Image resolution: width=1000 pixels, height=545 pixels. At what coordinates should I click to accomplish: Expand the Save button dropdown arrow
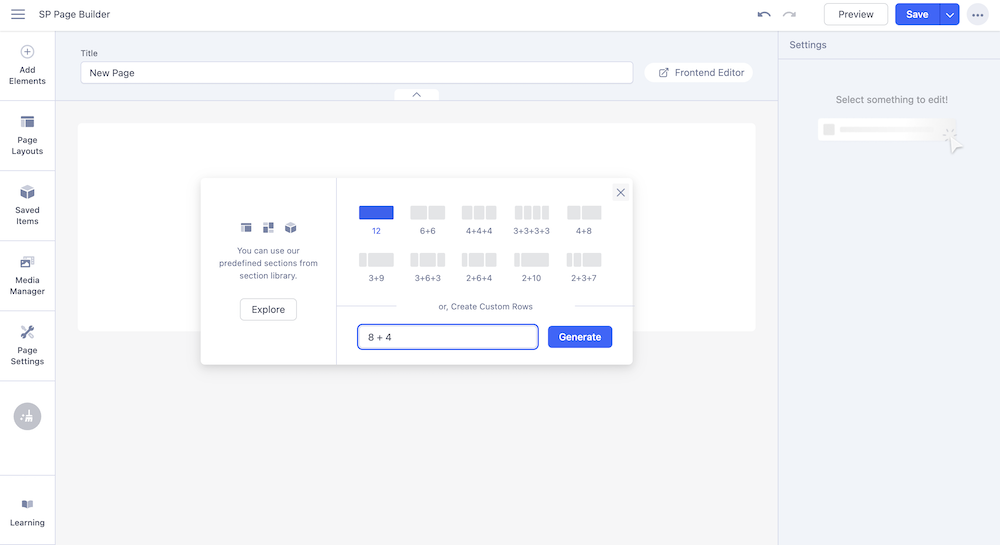949,15
